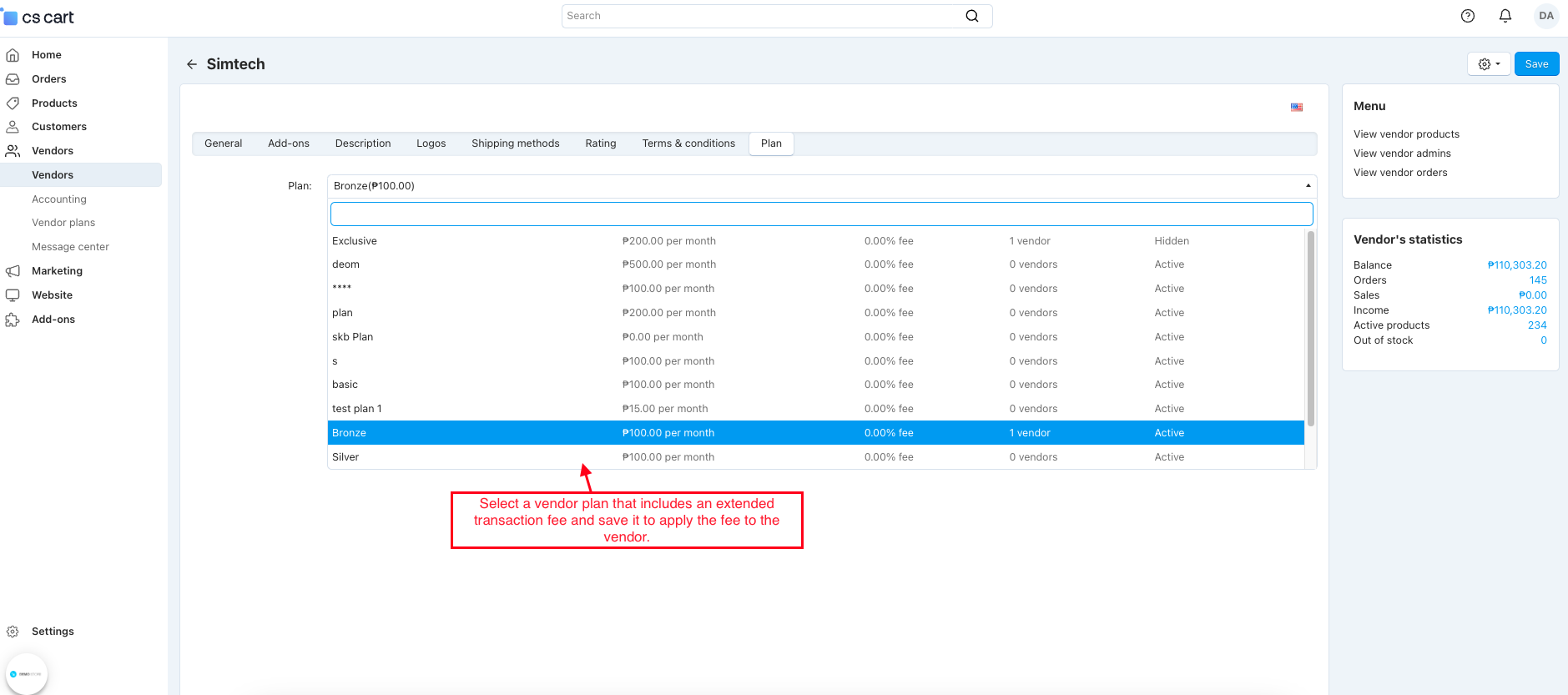This screenshot has width=1568, height=695.
Task: Open View vendor products link
Action: [x=1406, y=134]
